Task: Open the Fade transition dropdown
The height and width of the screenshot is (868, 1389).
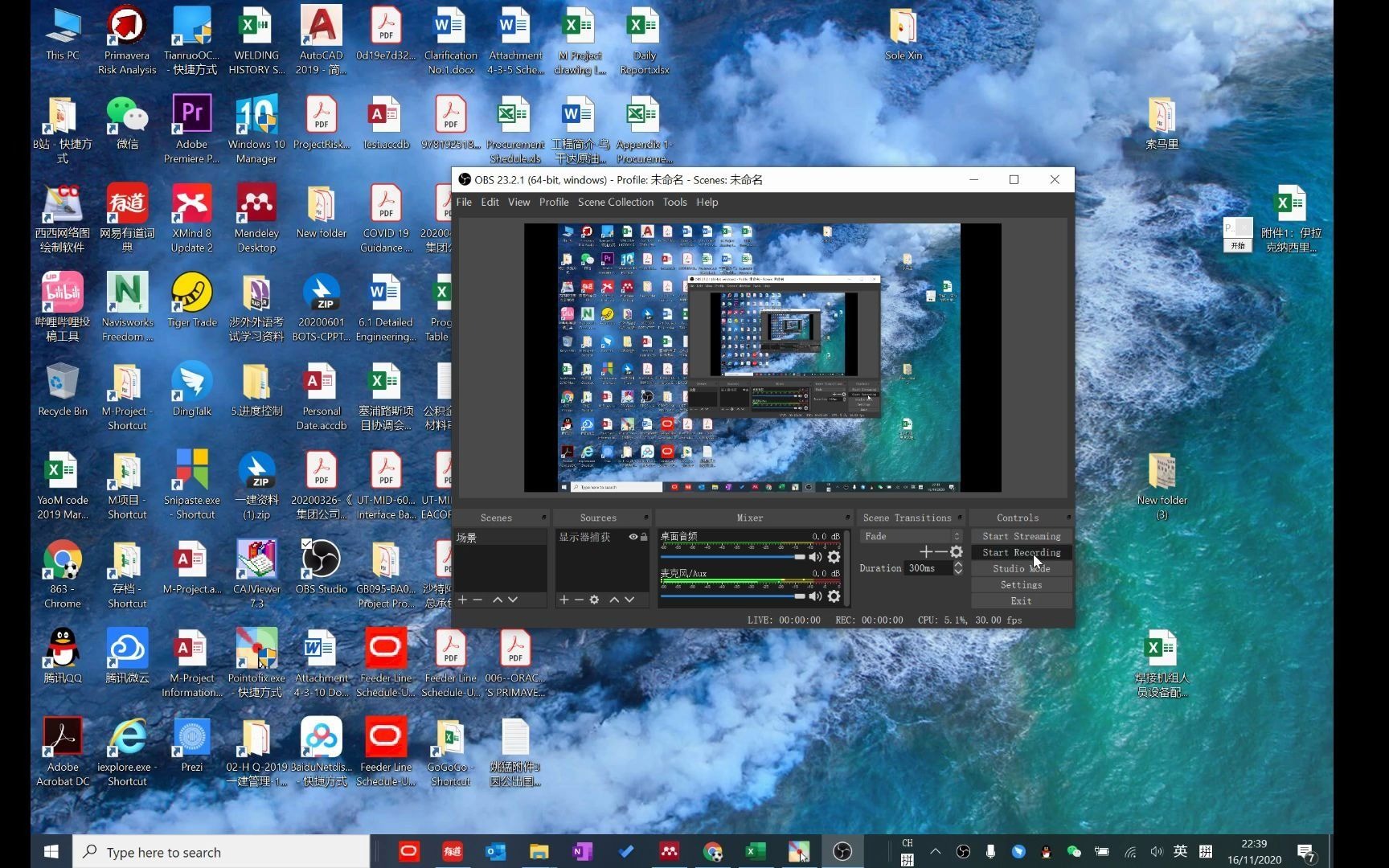Action: pyautogui.click(x=911, y=536)
